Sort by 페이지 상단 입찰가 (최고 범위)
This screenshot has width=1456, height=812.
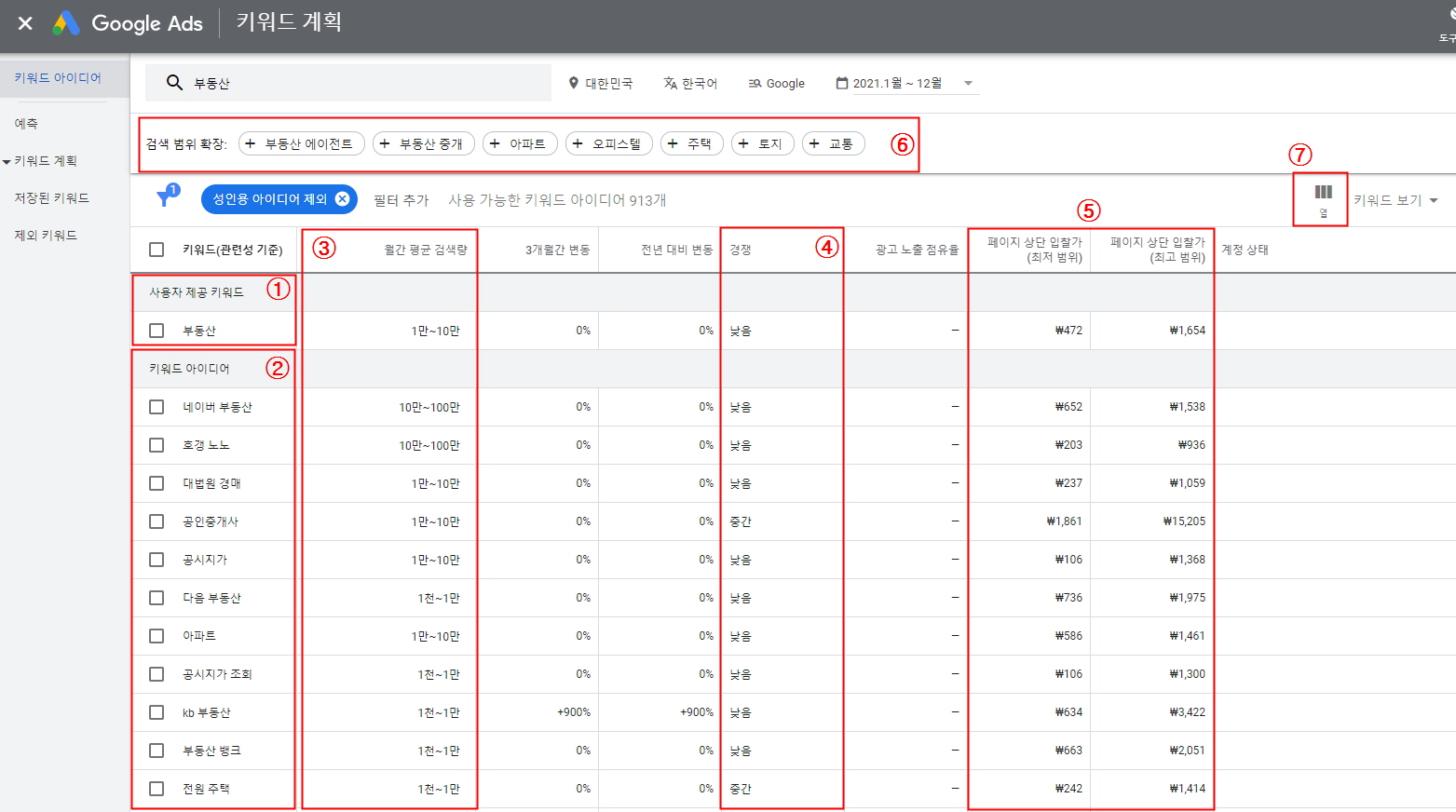click(x=1158, y=250)
